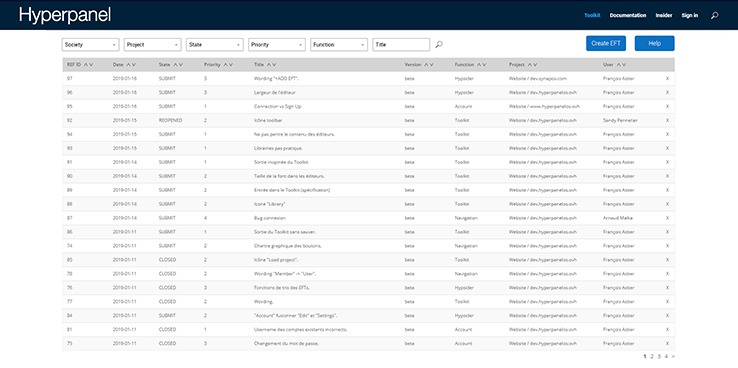Open entry 'Ne pas perdre le contenu des éditeurs.'
This screenshot has width=738, height=368.
(294, 134)
